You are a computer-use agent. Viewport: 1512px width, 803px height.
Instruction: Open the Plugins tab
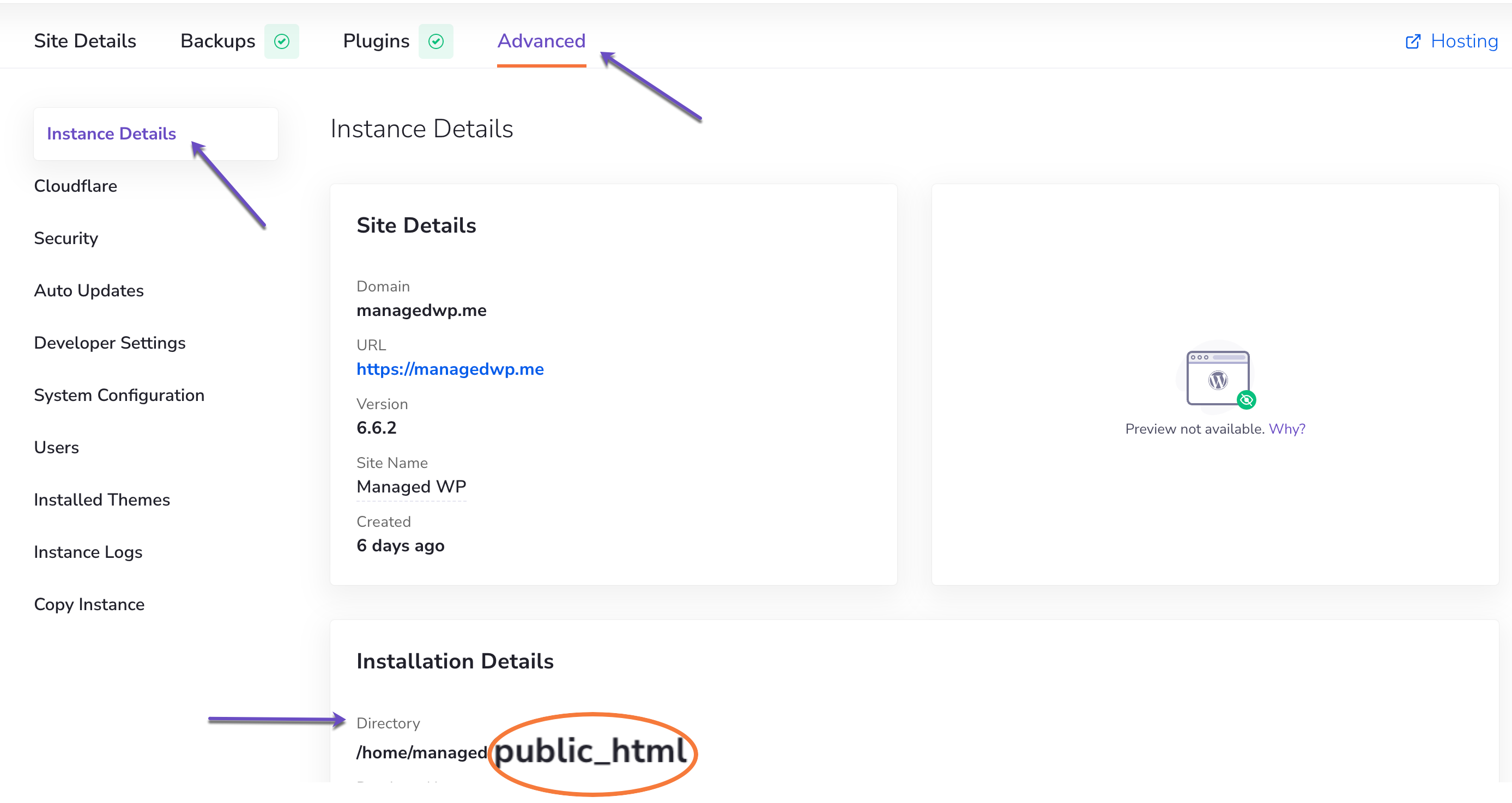[376, 41]
